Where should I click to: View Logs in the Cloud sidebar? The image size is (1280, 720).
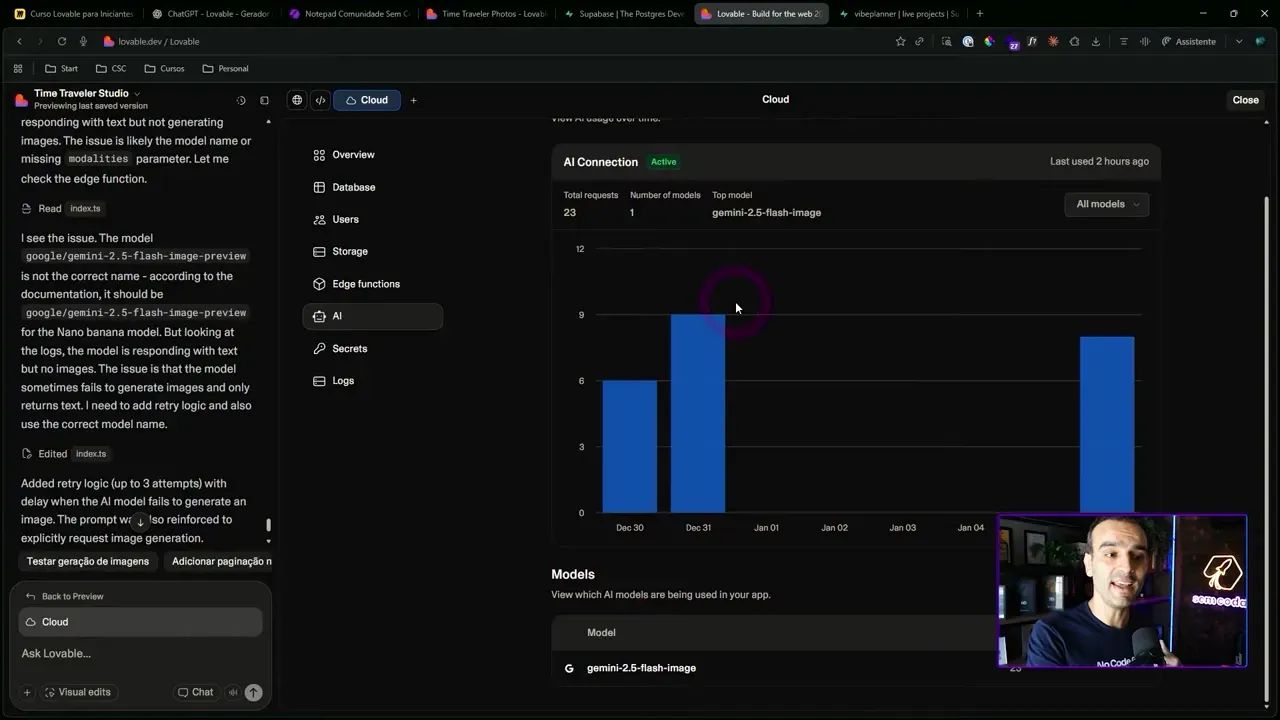tap(343, 380)
